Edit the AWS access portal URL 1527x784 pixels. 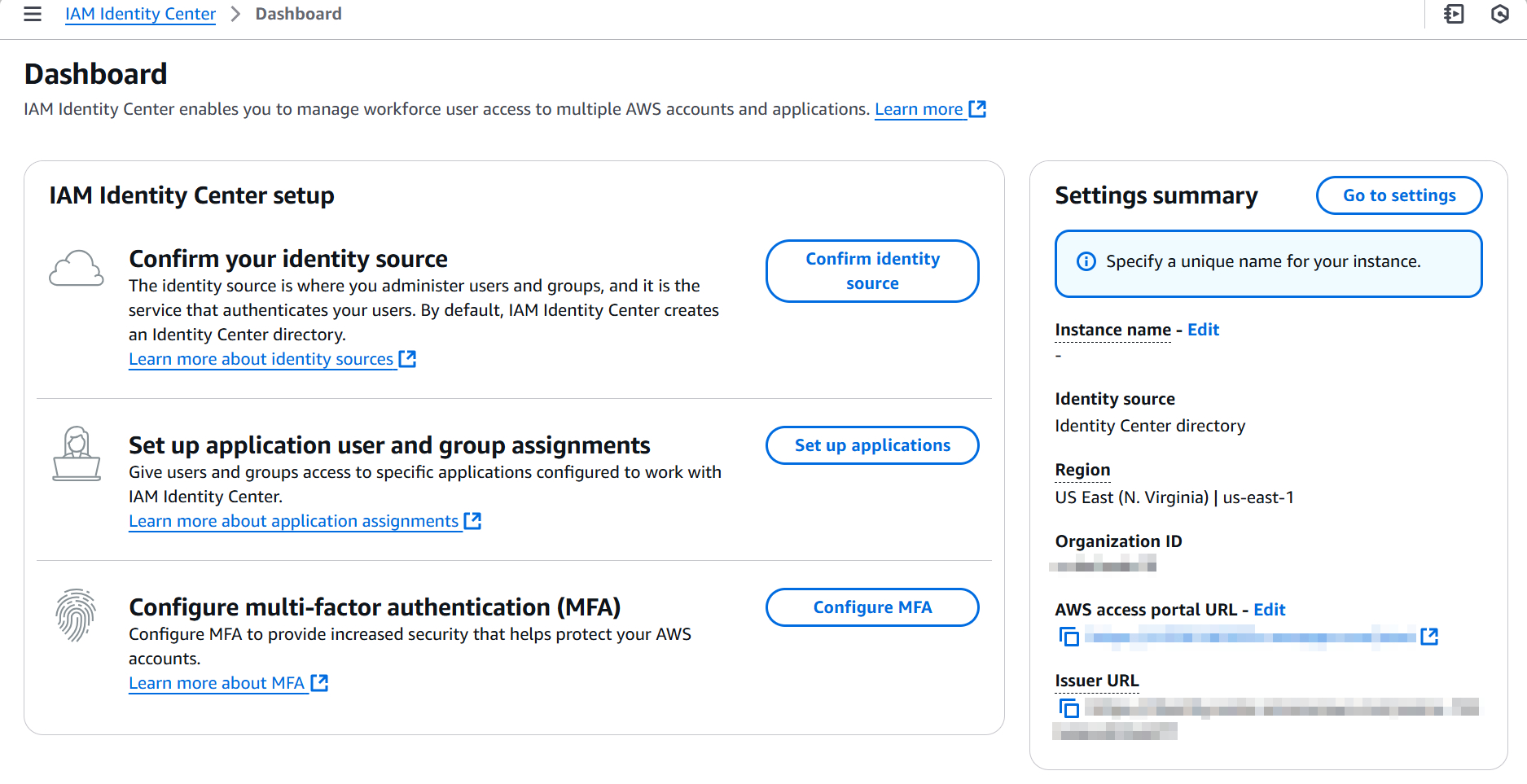[x=1269, y=610]
